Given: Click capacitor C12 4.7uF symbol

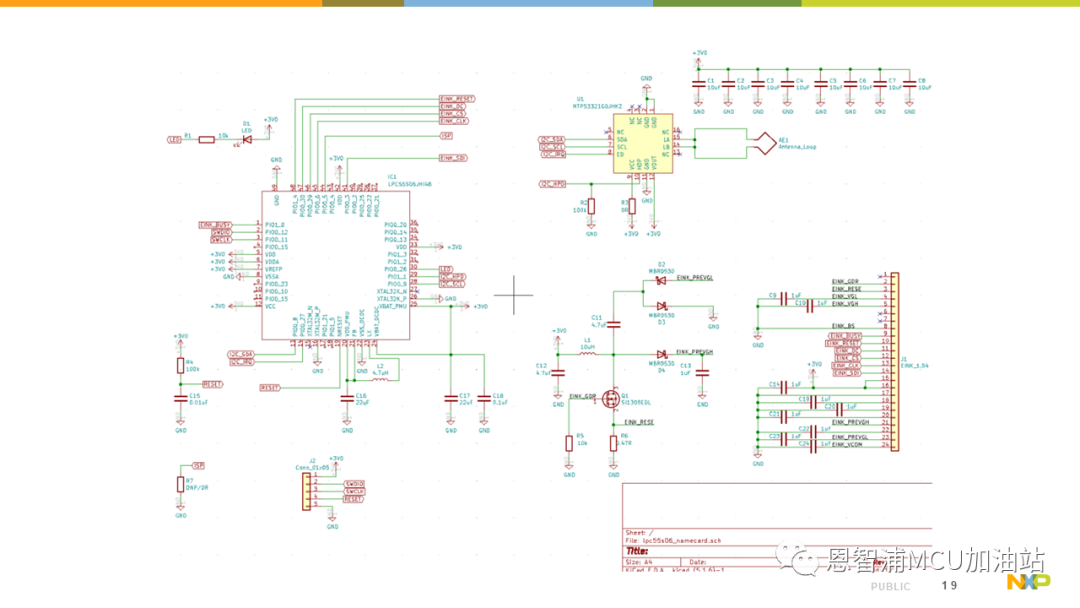Looking at the screenshot, I should click(558, 373).
